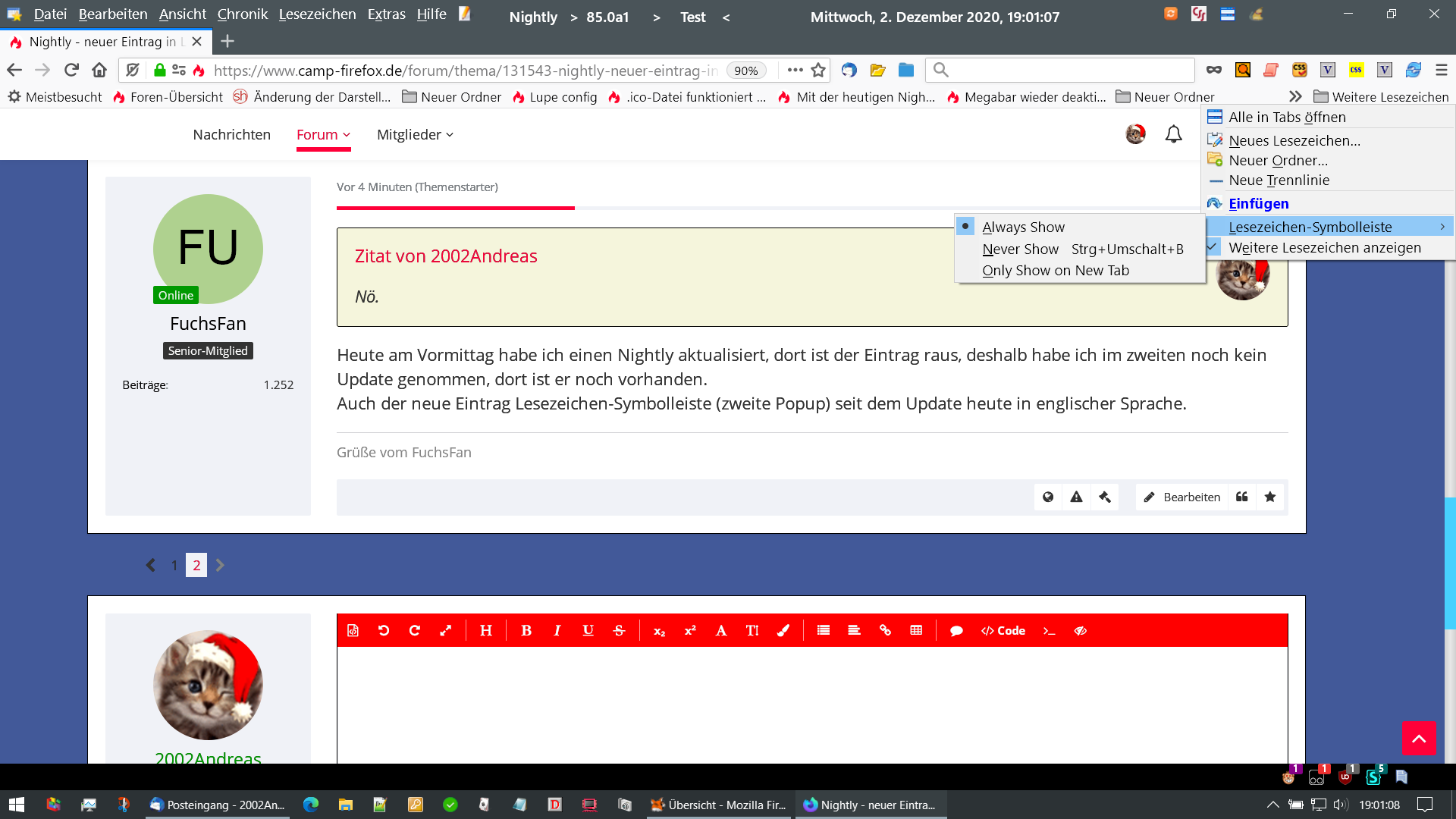Click the strikethrough icon in editor
Image resolution: width=1456 pixels, height=819 pixels.
click(619, 630)
